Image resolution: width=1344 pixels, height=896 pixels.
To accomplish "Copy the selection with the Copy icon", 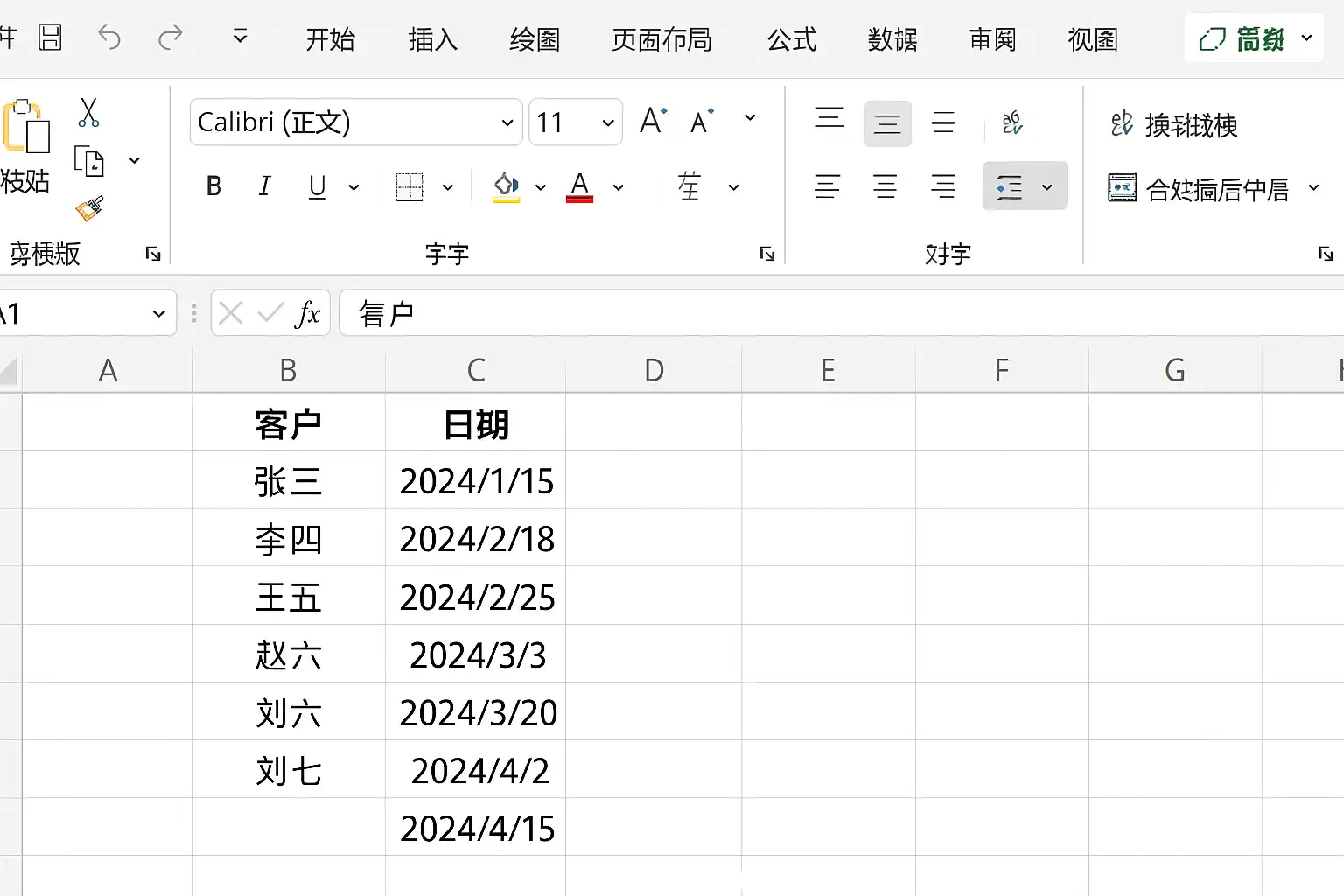I will click(x=89, y=161).
